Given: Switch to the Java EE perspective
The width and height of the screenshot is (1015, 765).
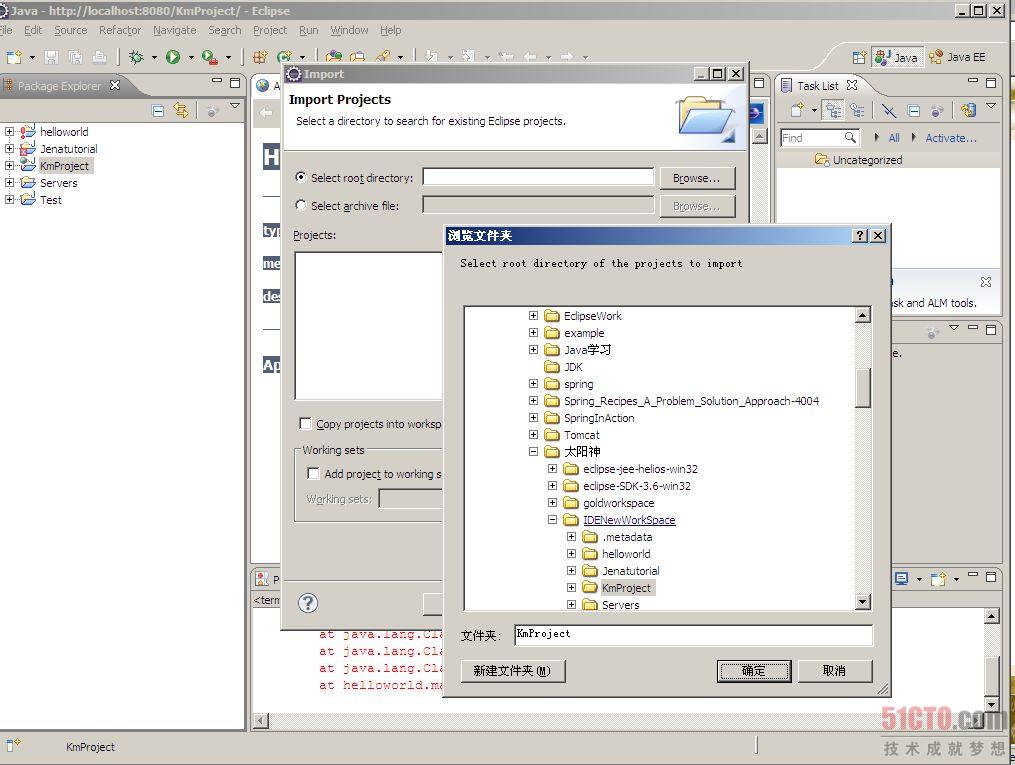Looking at the screenshot, I should click(957, 57).
